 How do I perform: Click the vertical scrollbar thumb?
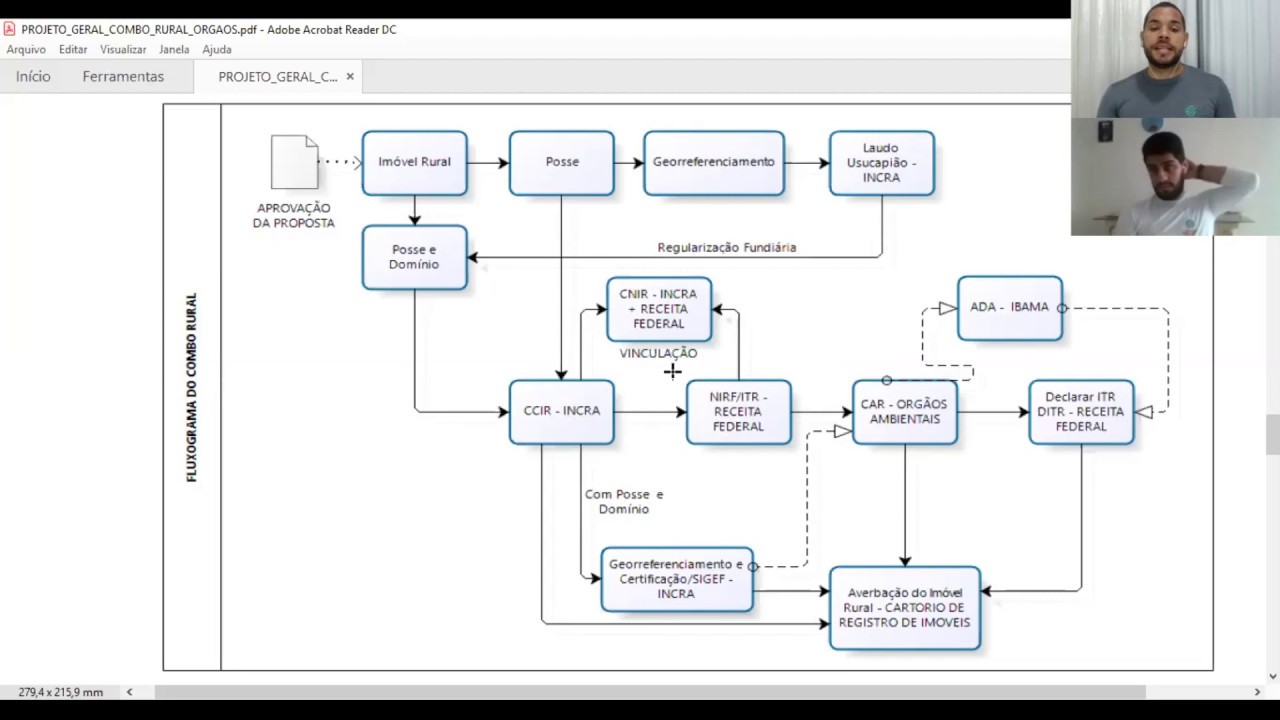(x=1272, y=434)
